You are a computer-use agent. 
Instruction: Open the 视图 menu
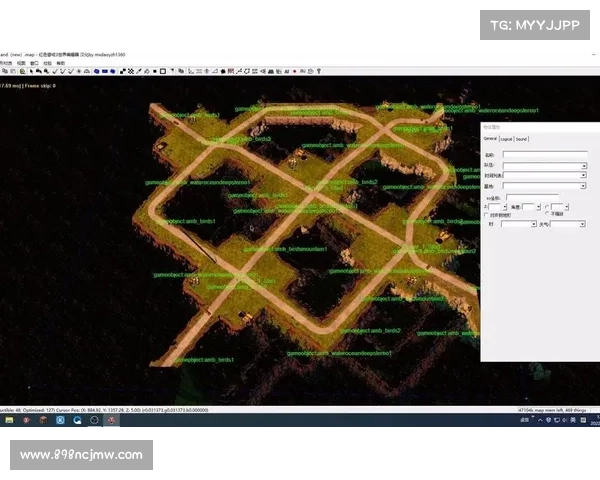click(x=21, y=63)
